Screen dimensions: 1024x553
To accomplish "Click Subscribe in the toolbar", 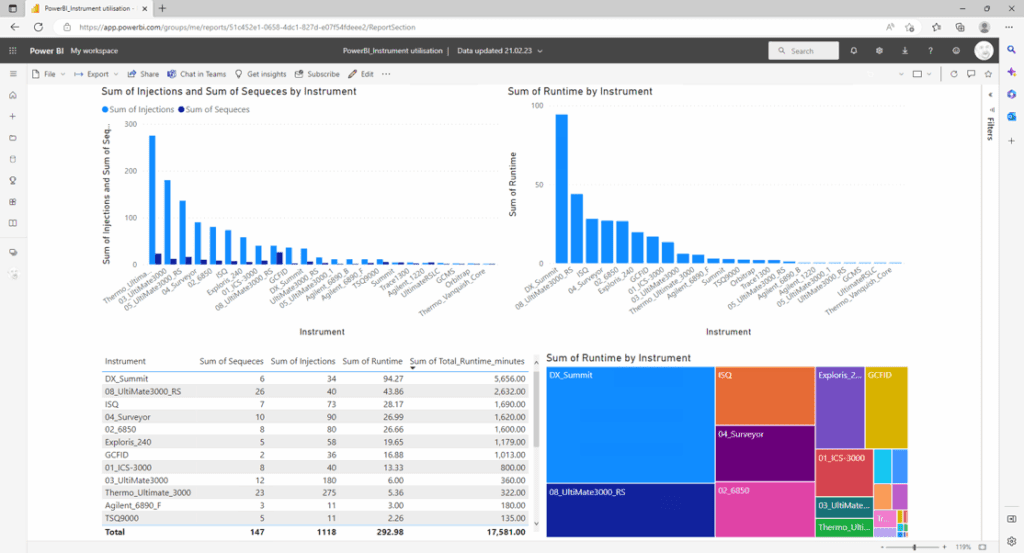I will coord(317,74).
